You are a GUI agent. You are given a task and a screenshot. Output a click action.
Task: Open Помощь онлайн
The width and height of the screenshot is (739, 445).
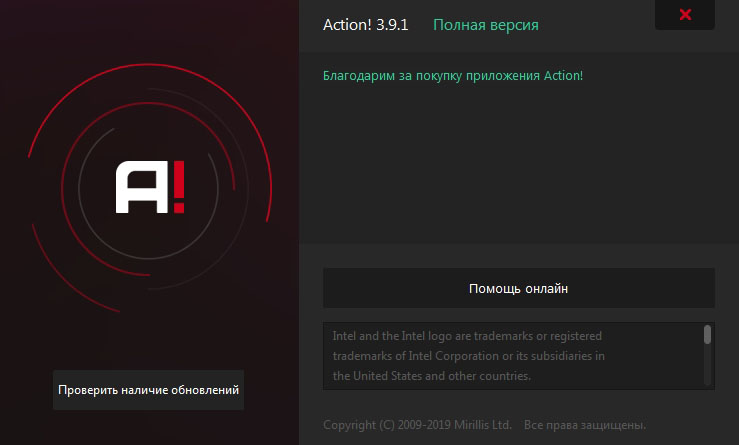click(x=518, y=288)
